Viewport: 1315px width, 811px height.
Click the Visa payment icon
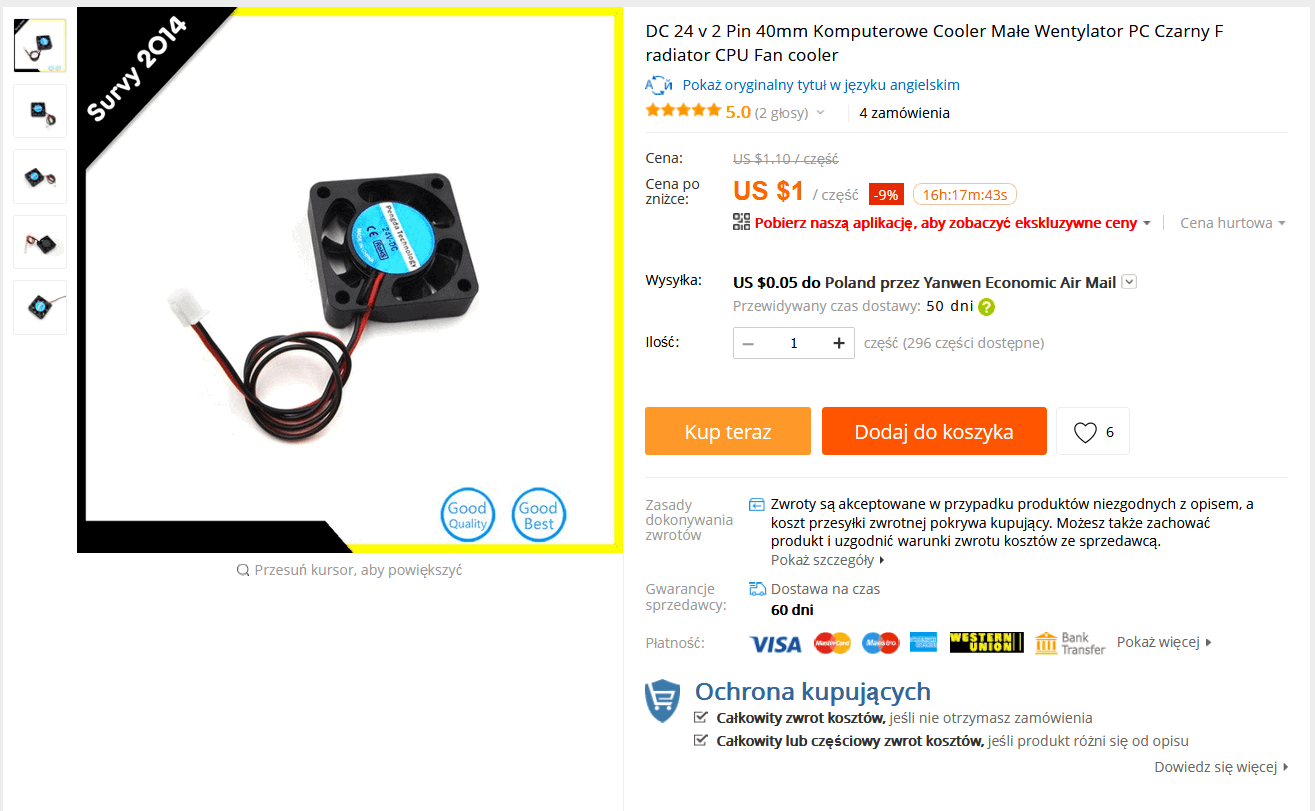coord(776,643)
